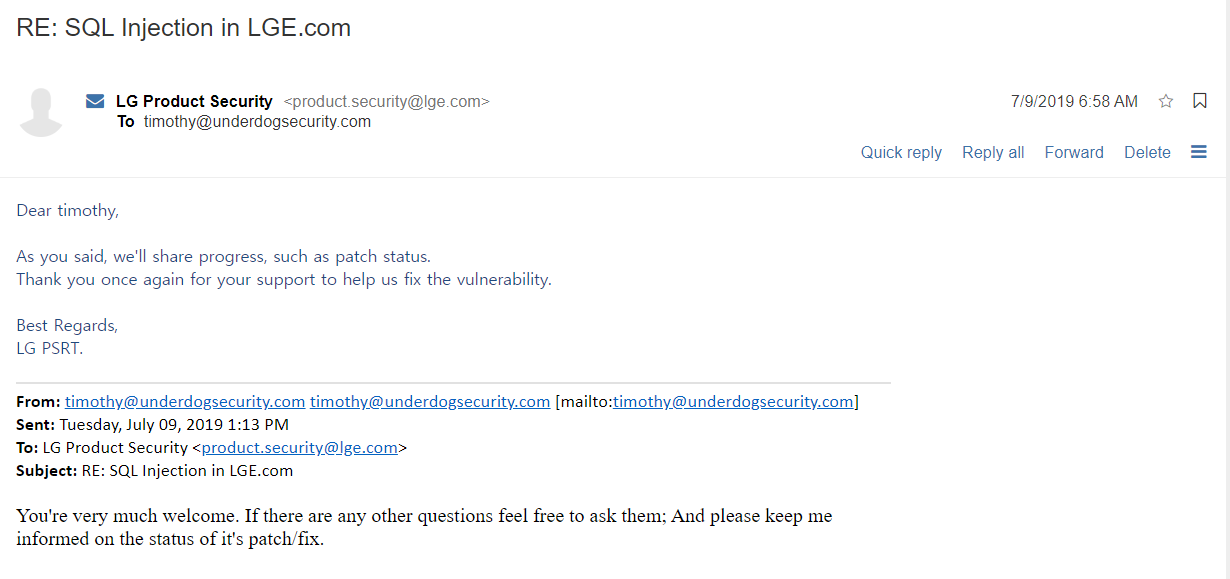Screen dimensions: 1230x579
Task: Open product.security@lge.com link in quoted To line
Action: 300,448
